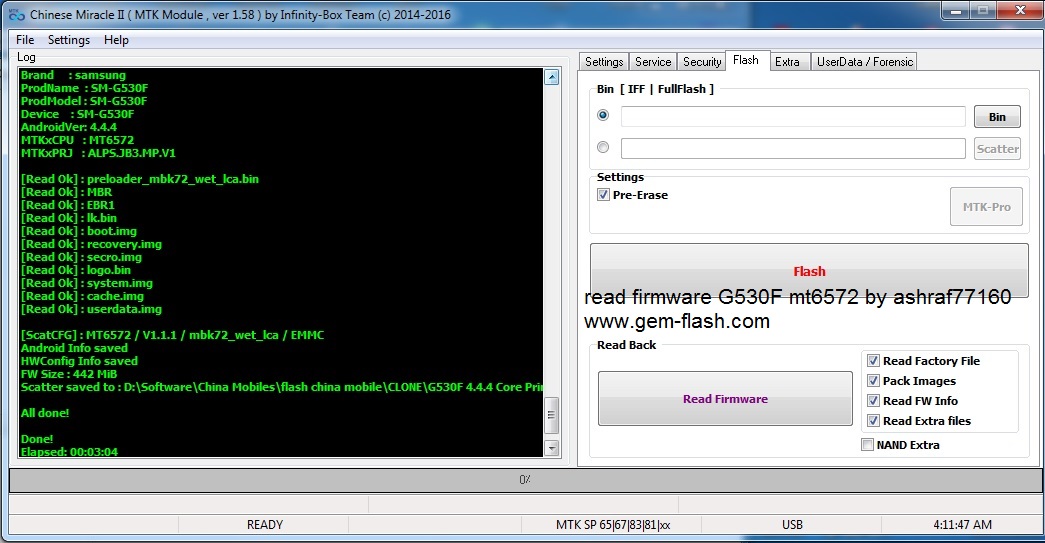Minimize the Chinese Miracle window
Viewport: 1045px width, 543px height.
coord(956,11)
